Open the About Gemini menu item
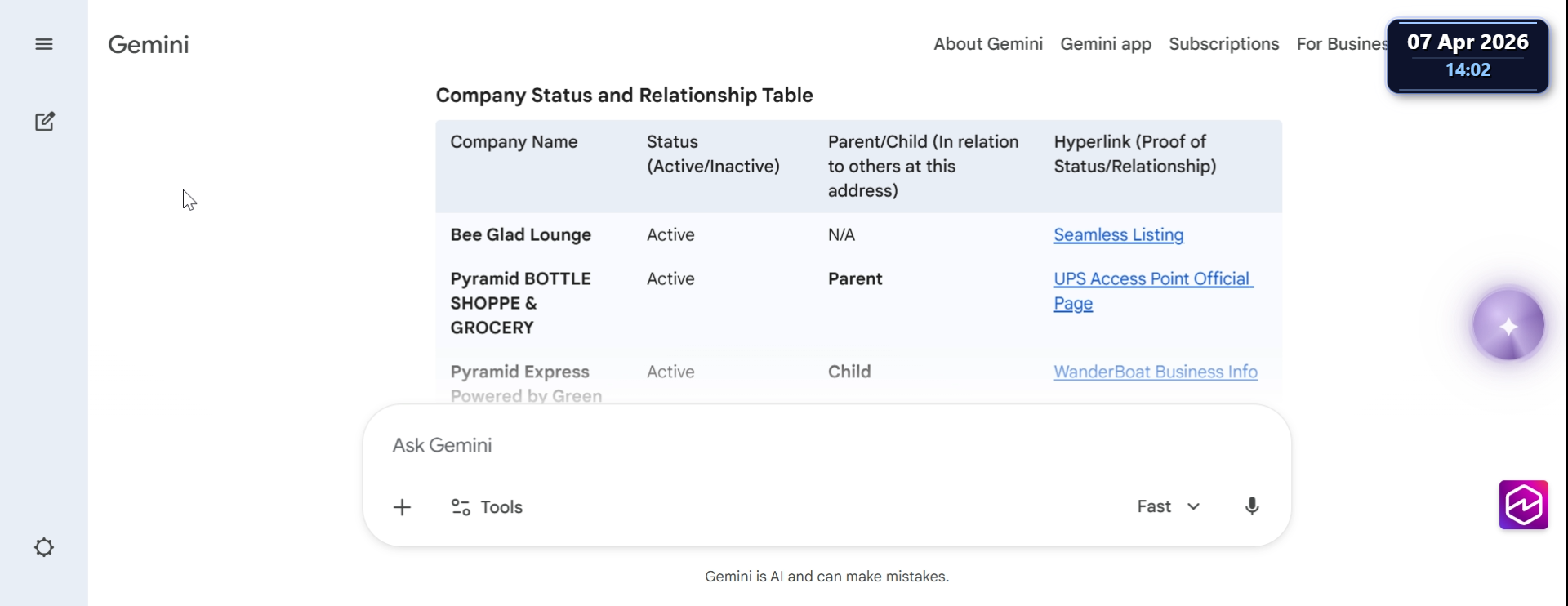The width and height of the screenshot is (1568, 606). (x=988, y=44)
